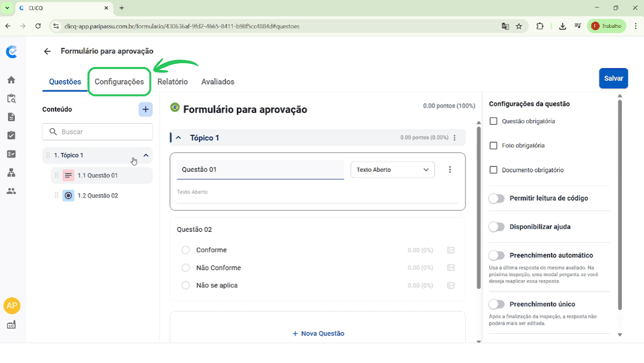Click the Salvar button

[x=613, y=78]
